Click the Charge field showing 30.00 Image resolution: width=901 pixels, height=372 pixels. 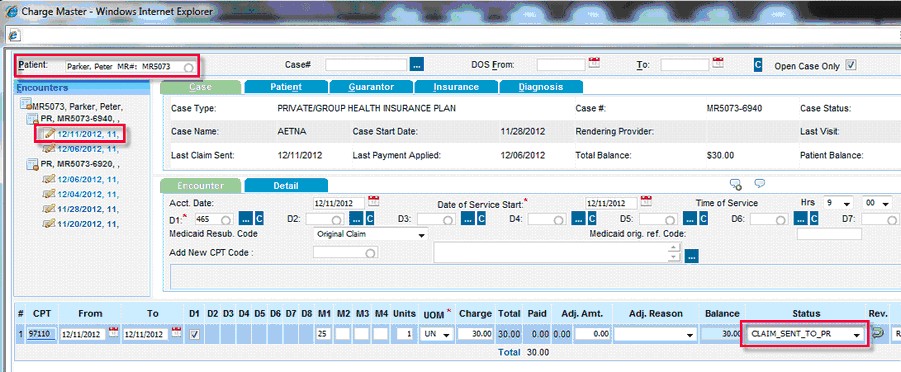[476, 333]
